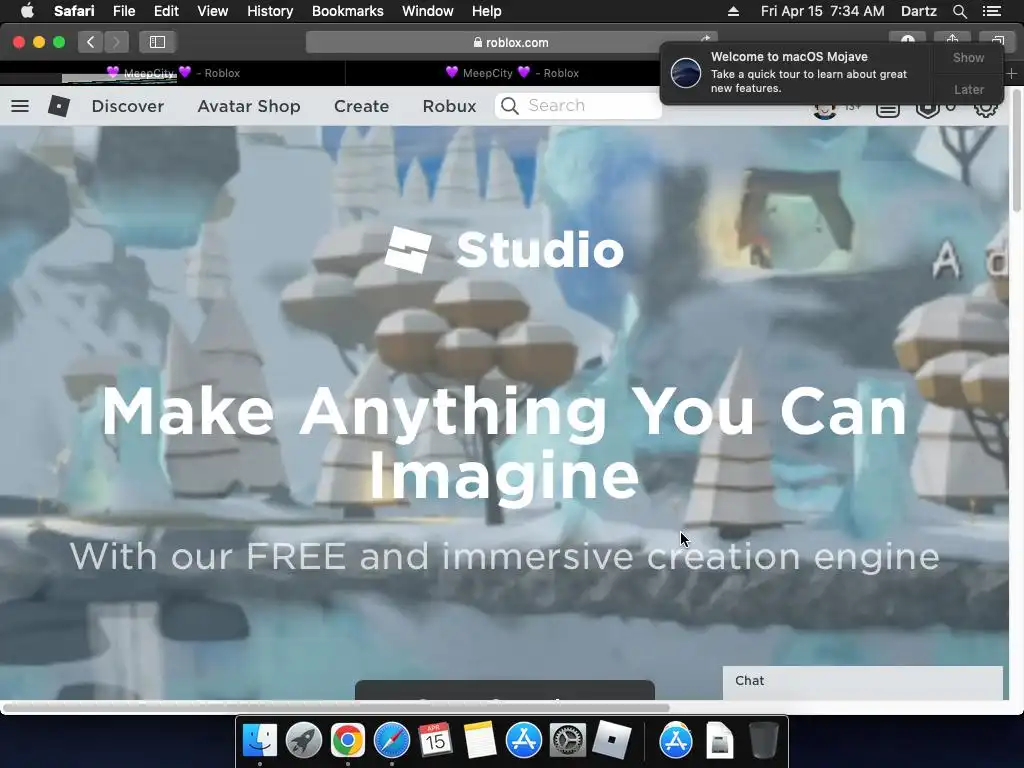
Task: Open the Help menu
Action: pos(487,11)
